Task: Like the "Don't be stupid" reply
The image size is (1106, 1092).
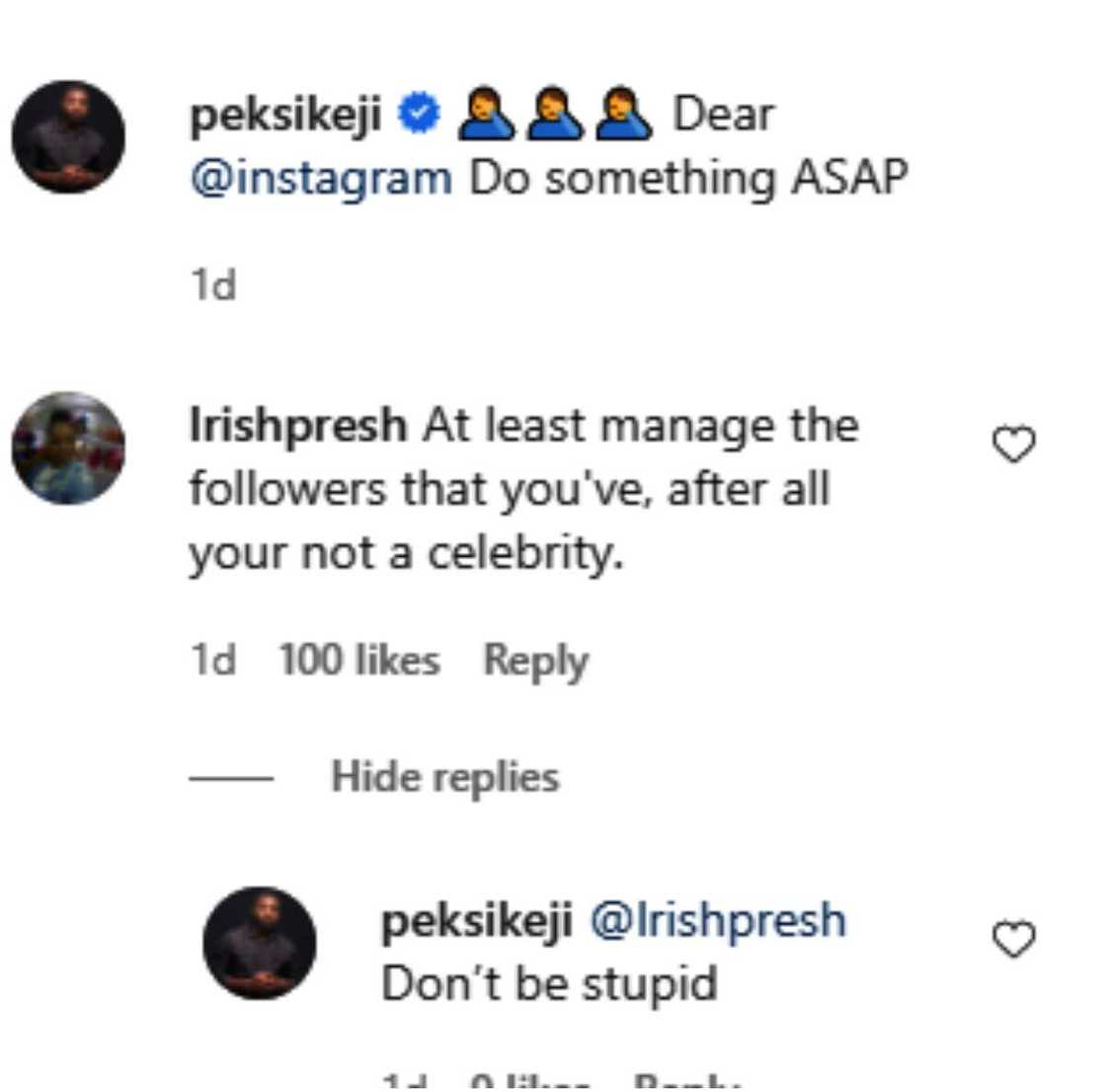Action: (1013, 939)
